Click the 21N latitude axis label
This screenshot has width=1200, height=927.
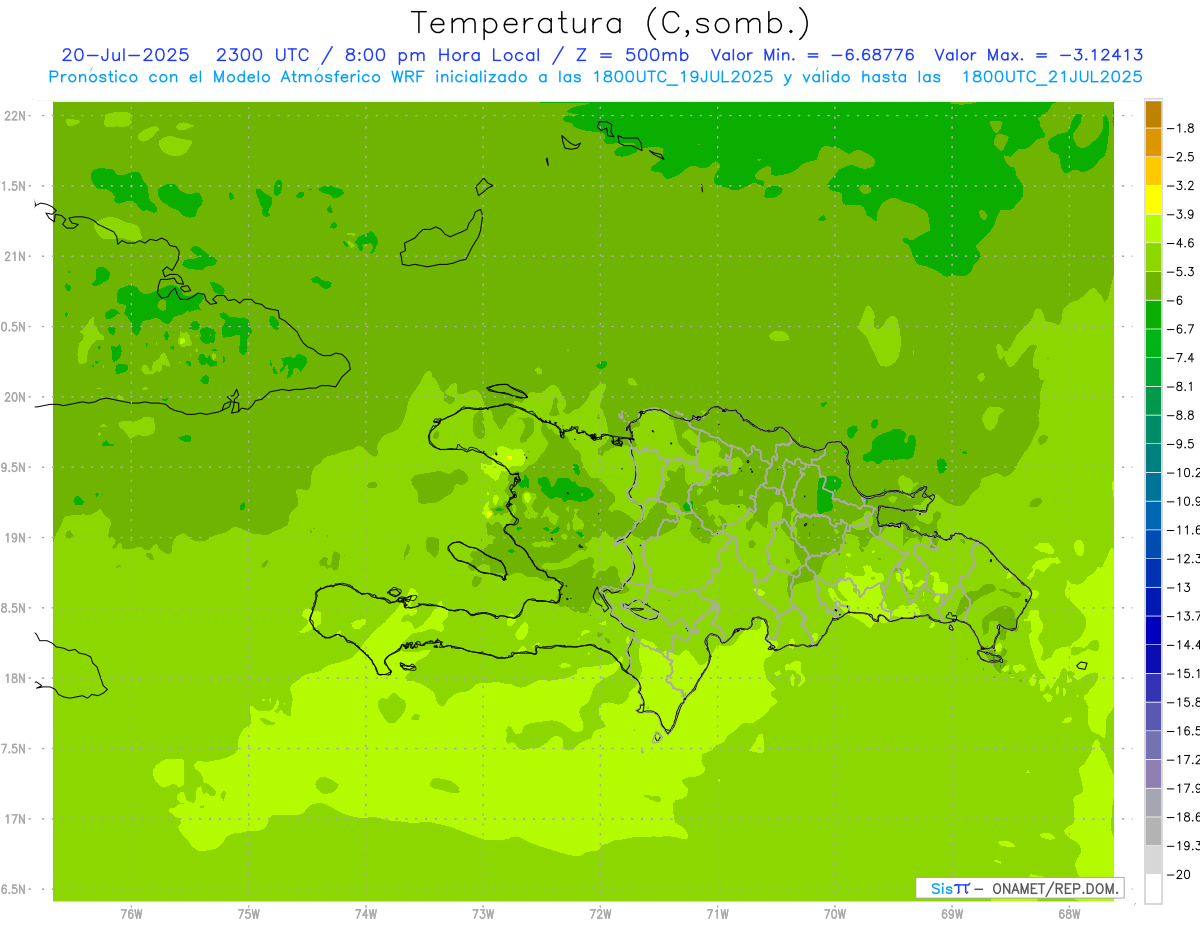(x=16, y=256)
